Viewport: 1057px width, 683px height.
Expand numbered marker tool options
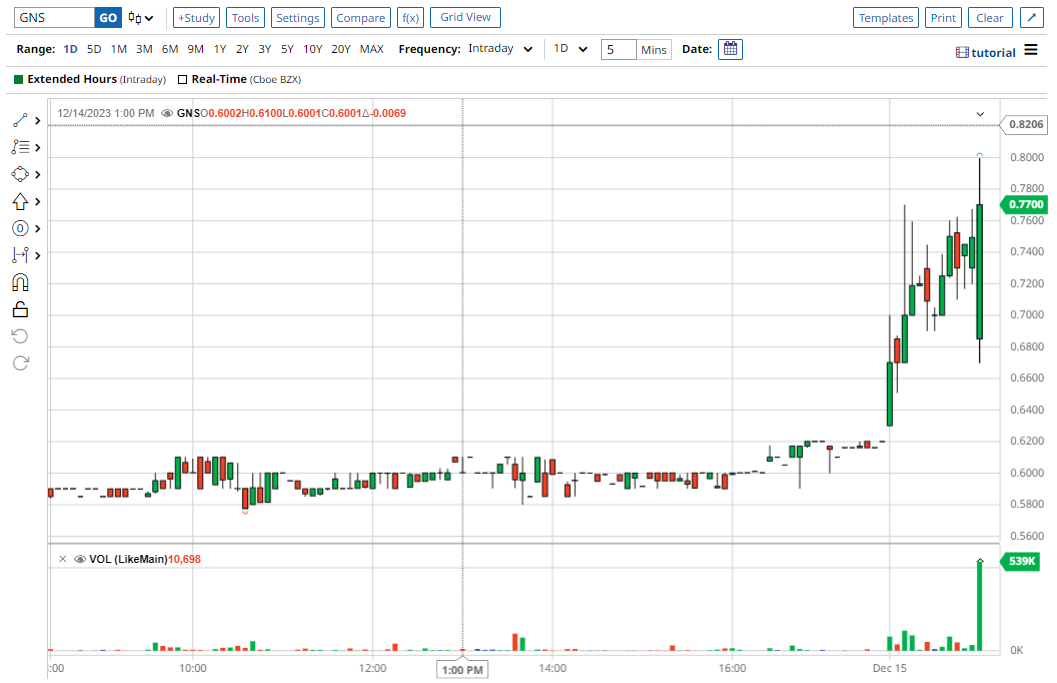coord(38,229)
